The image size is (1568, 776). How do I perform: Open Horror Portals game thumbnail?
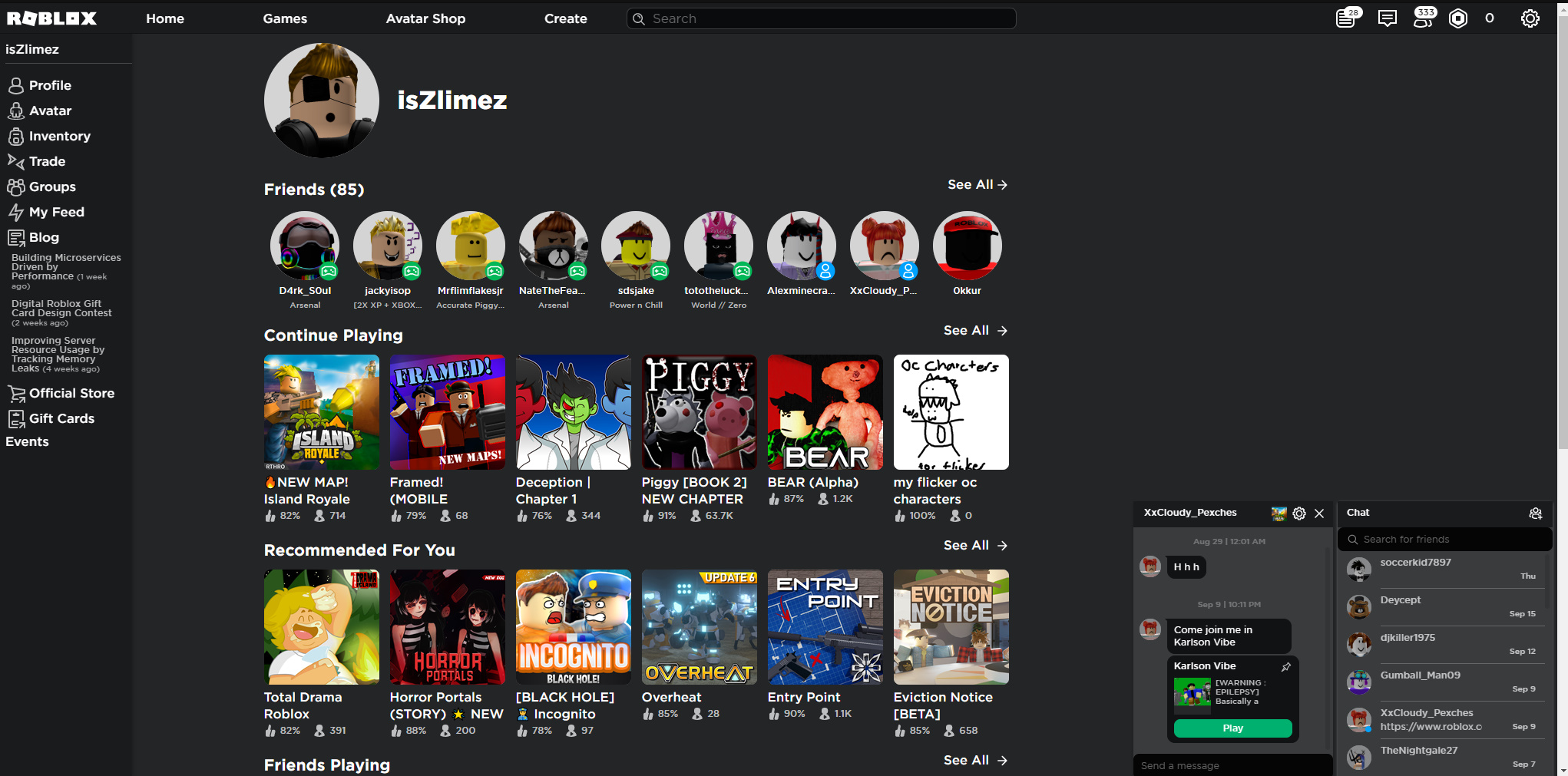point(448,627)
